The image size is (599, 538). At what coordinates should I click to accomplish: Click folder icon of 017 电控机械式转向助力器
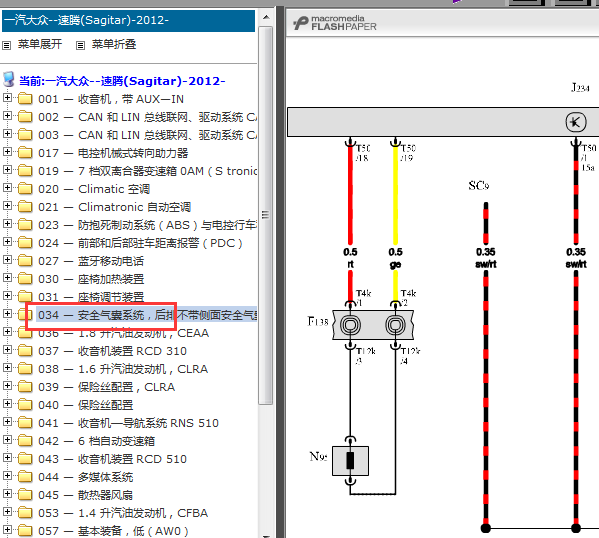[25, 152]
